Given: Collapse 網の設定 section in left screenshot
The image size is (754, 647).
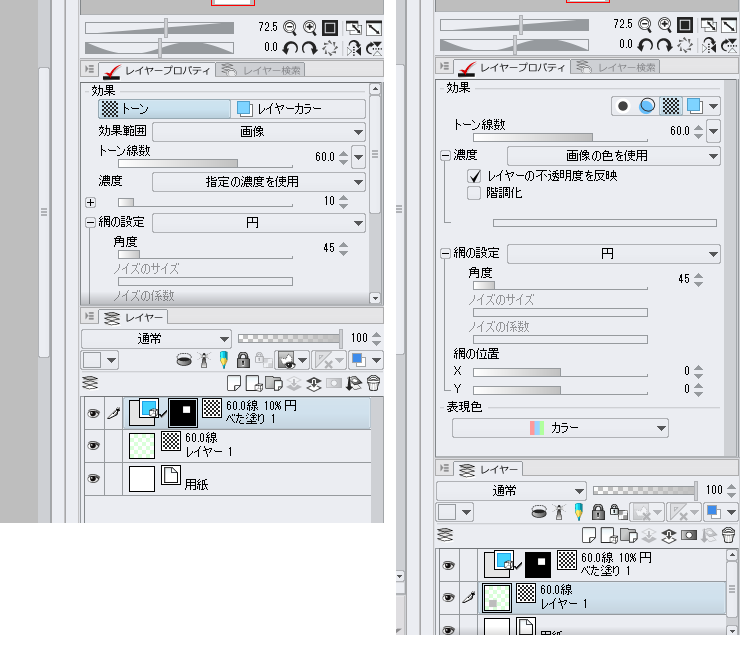Looking at the screenshot, I should [x=90, y=222].
